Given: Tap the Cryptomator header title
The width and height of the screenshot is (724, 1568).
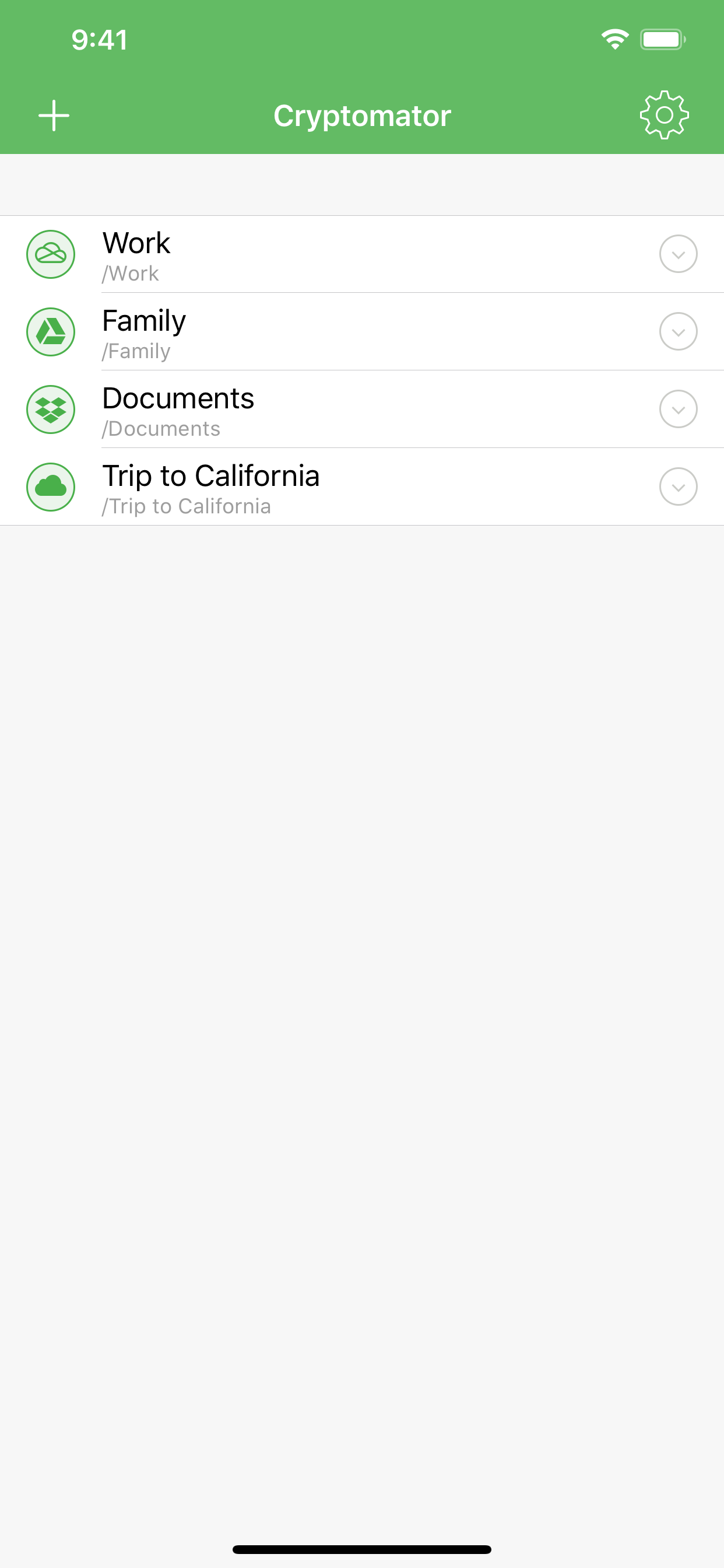Looking at the screenshot, I should coord(362,116).
